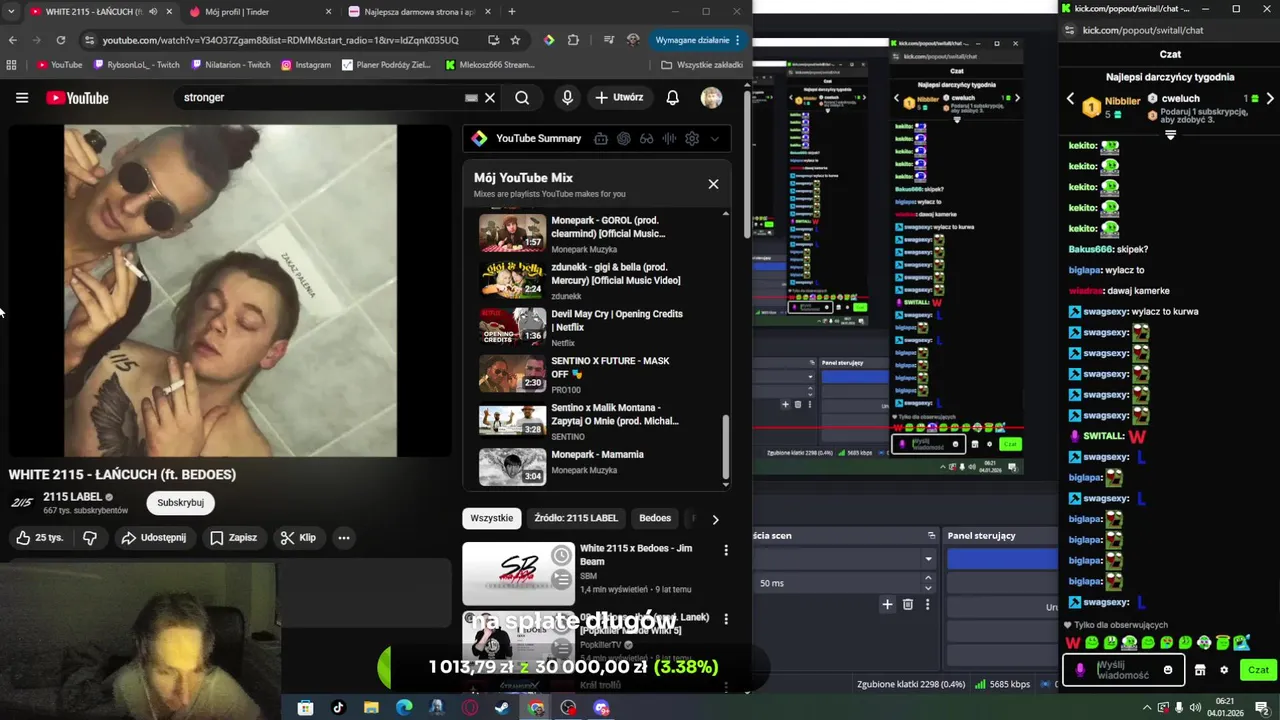Open Kick chat settings gear
The width and height of the screenshot is (1280, 720).
click(x=1224, y=670)
